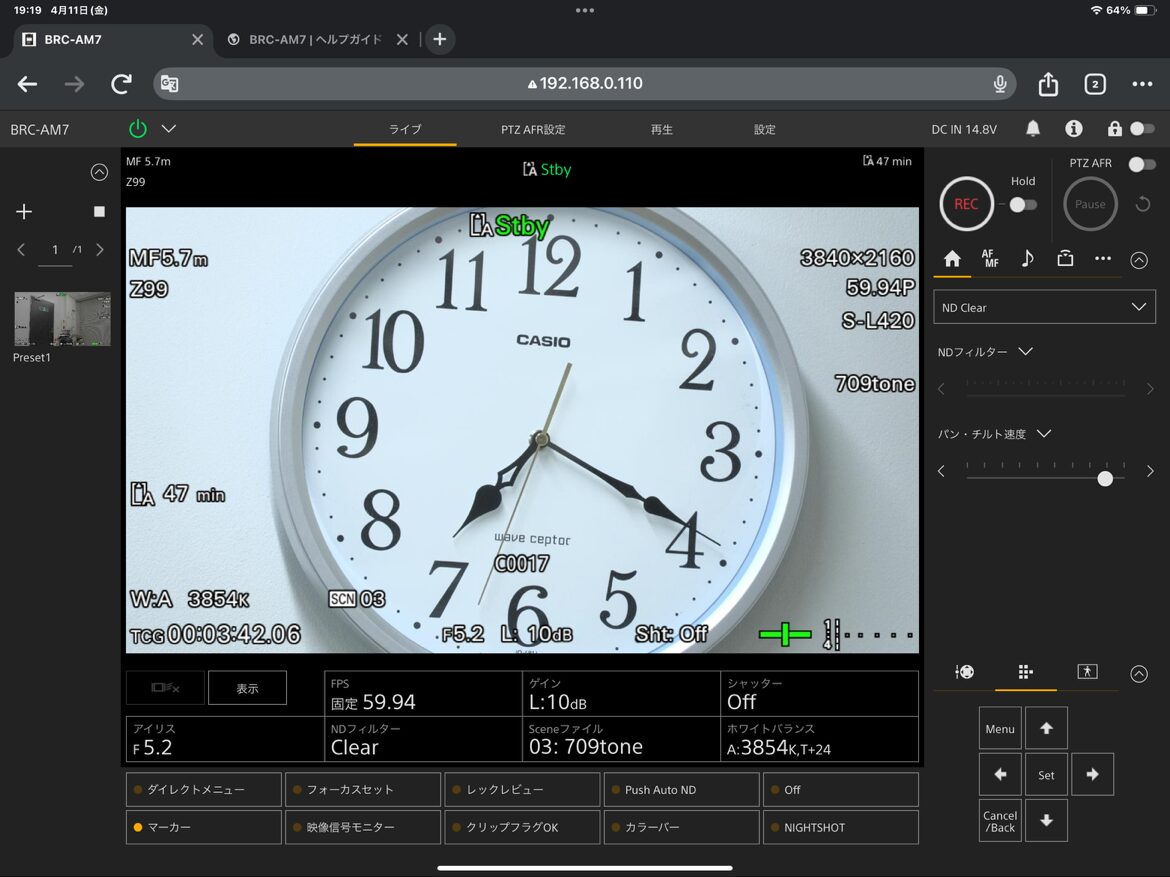Open the 設定 tab
Screen dimensions: 1170x877
pyautogui.click(x=764, y=129)
